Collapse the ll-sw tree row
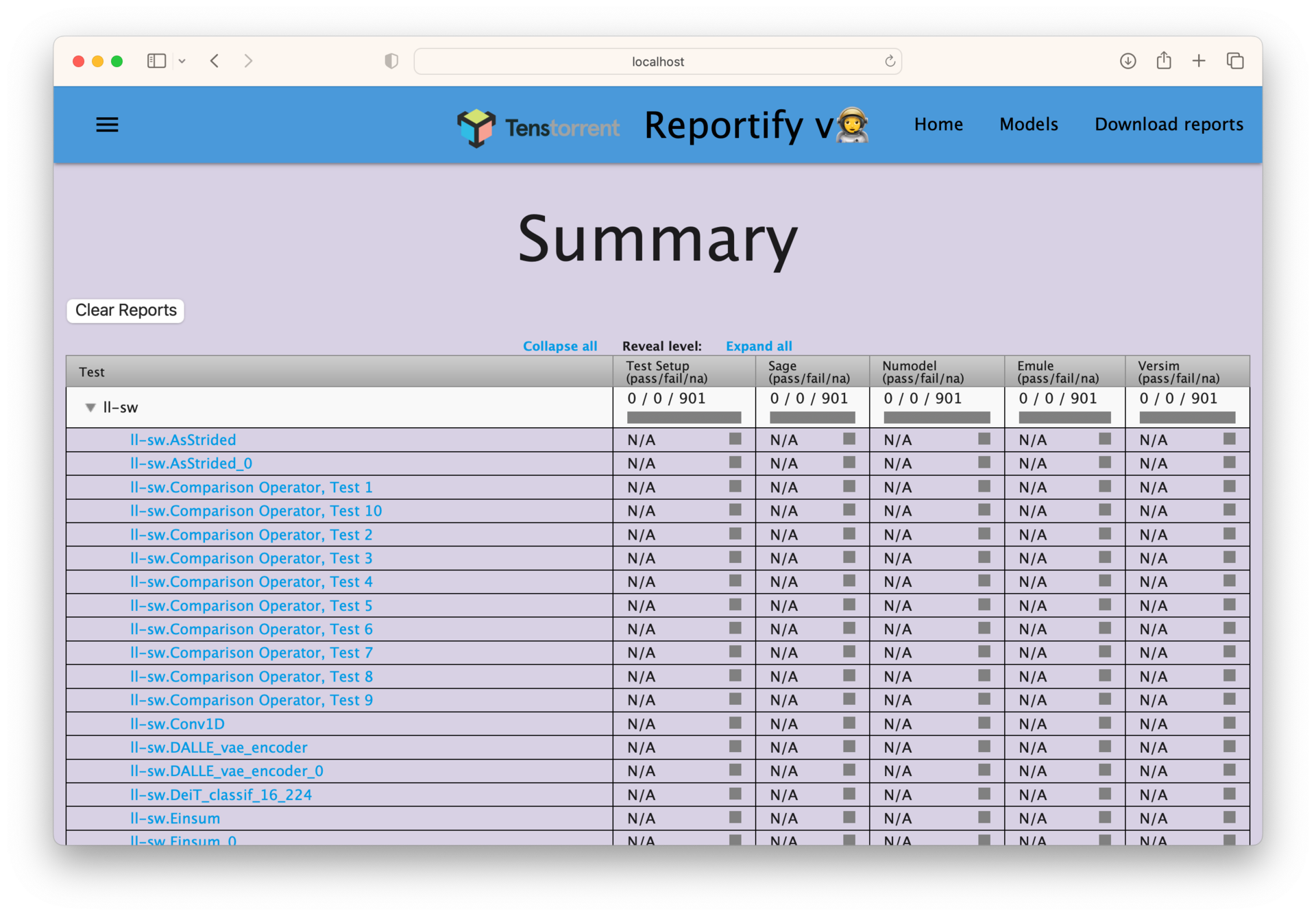The width and height of the screenshot is (1316, 916). 90,408
